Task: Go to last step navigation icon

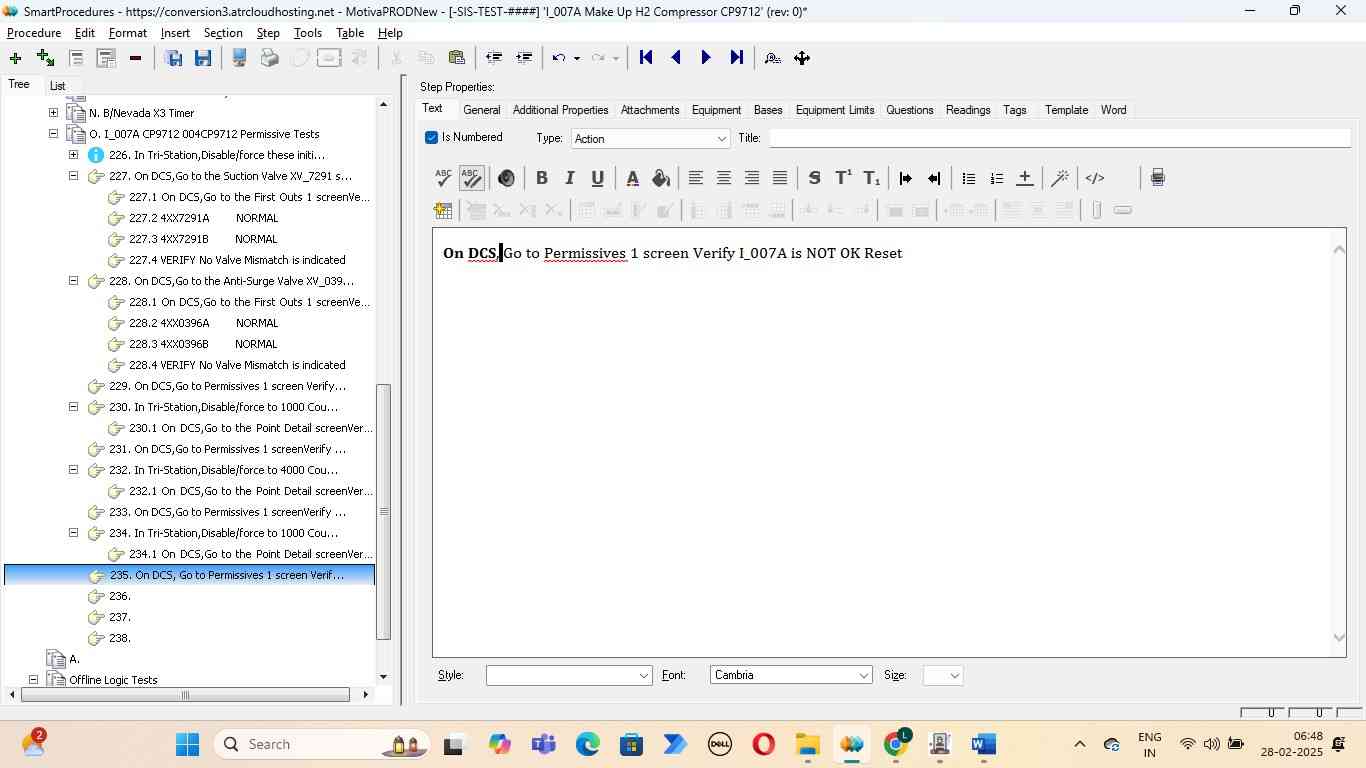Action: click(x=737, y=58)
